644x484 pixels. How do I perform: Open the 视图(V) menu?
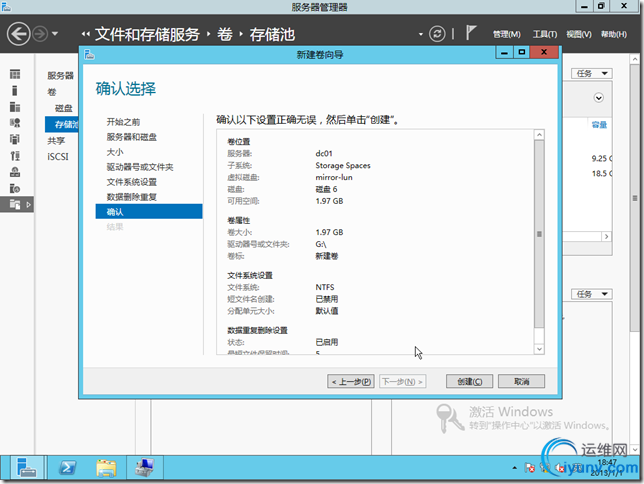click(579, 35)
